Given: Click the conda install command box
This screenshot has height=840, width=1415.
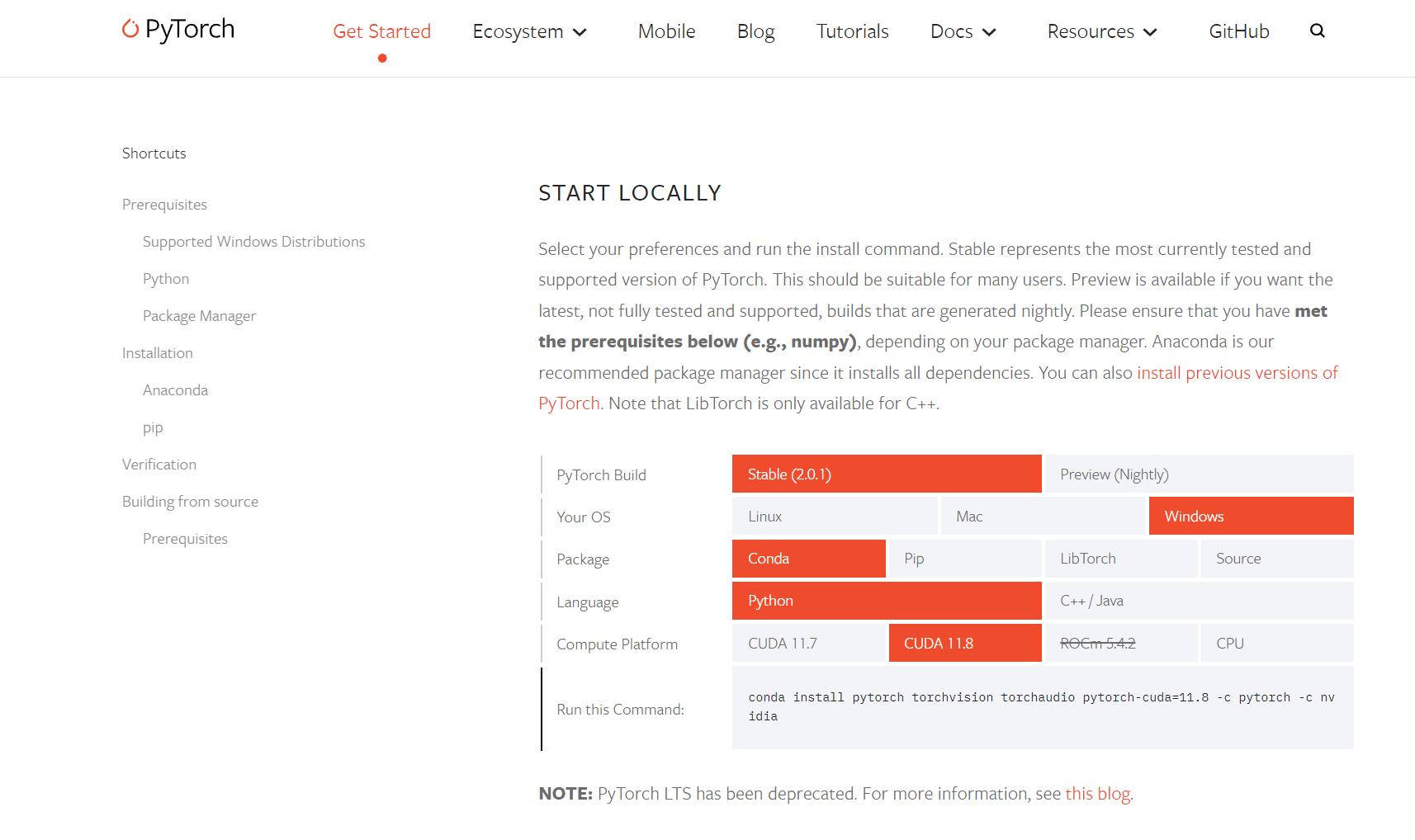Looking at the screenshot, I should click(1042, 707).
